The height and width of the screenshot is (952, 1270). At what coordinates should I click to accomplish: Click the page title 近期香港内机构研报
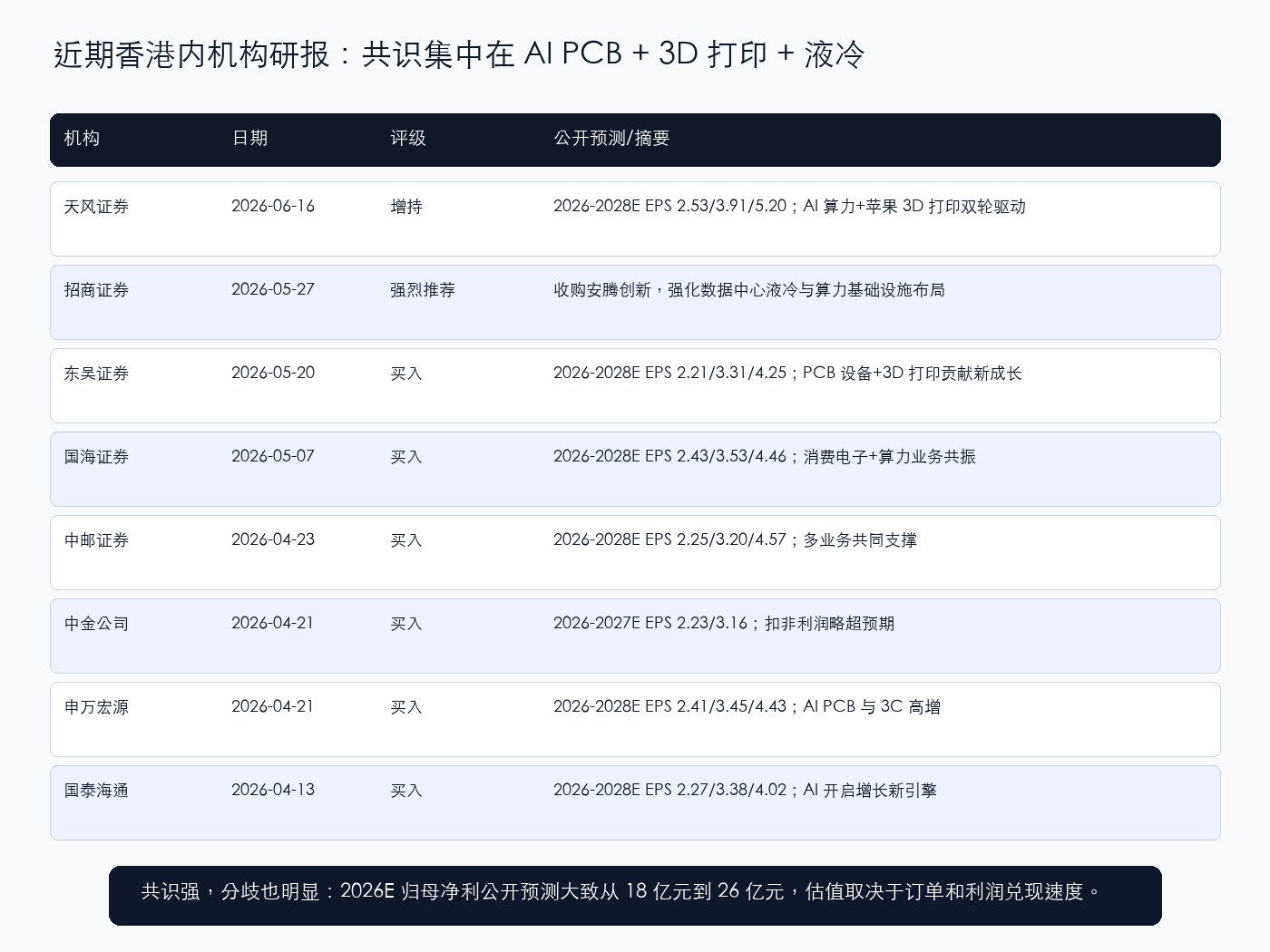pos(458,54)
